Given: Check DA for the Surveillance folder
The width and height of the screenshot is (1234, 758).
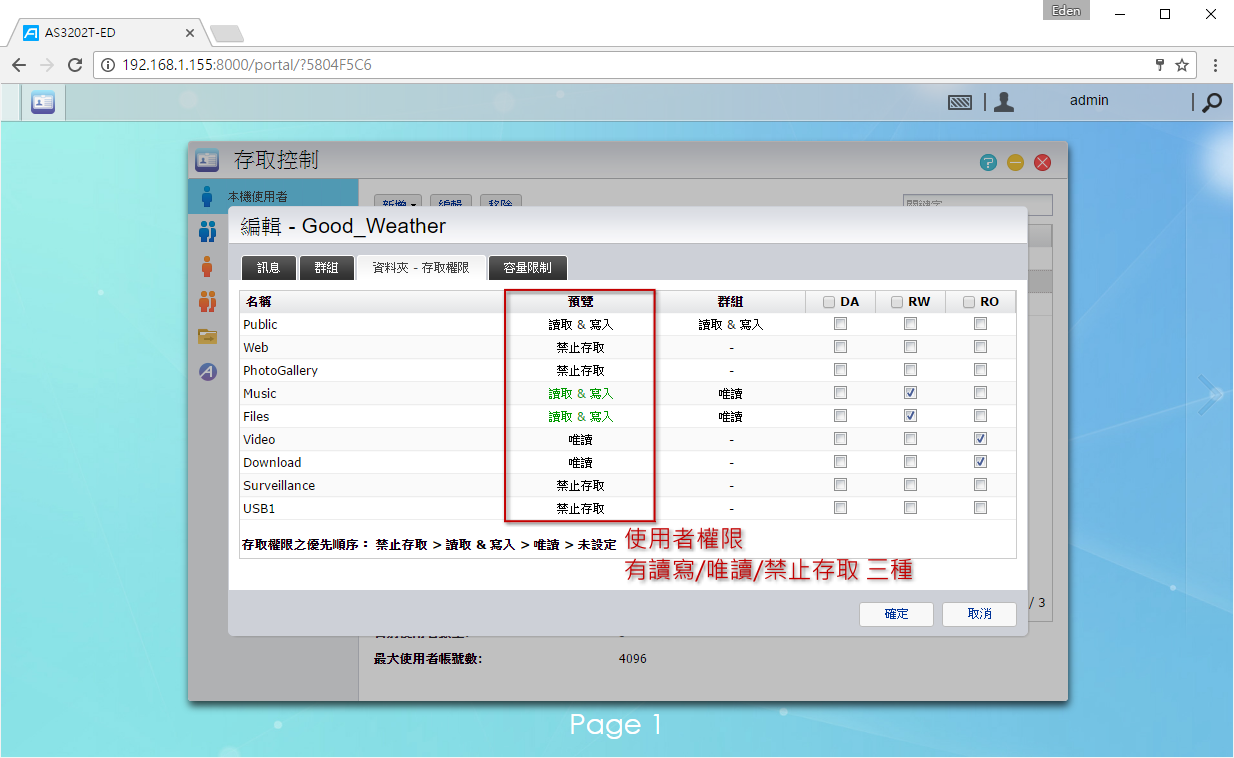Looking at the screenshot, I should pos(840,485).
